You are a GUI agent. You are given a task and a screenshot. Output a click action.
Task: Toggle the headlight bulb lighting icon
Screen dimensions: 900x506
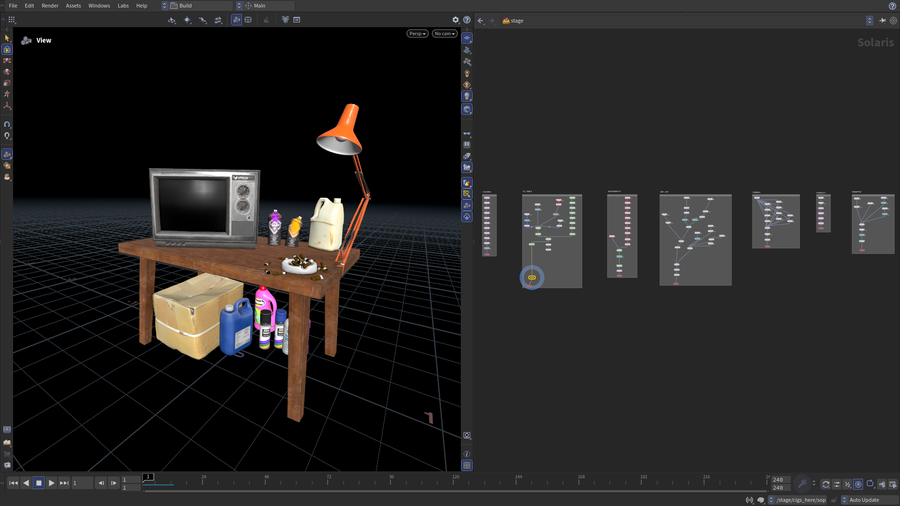tap(467, 96)
